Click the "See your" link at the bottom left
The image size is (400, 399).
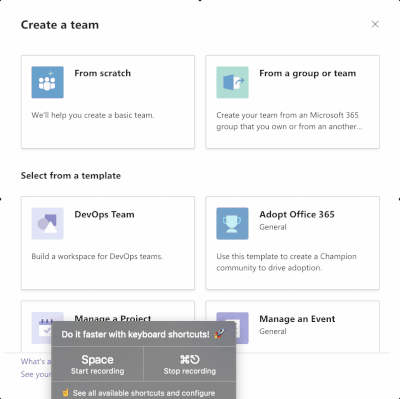pyautogui.click(x=36, y=374)
